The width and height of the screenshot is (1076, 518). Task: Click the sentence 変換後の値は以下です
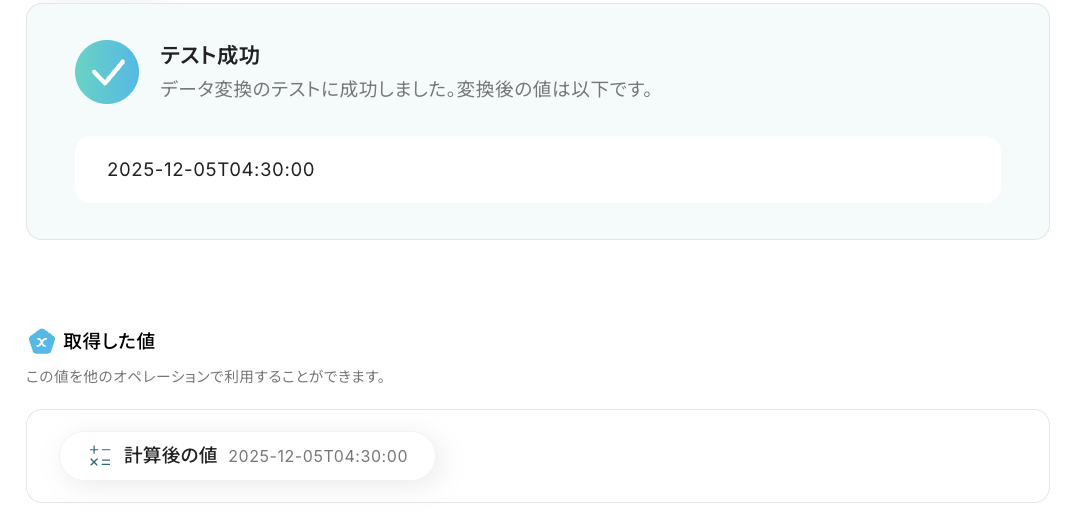pos(556,90)
